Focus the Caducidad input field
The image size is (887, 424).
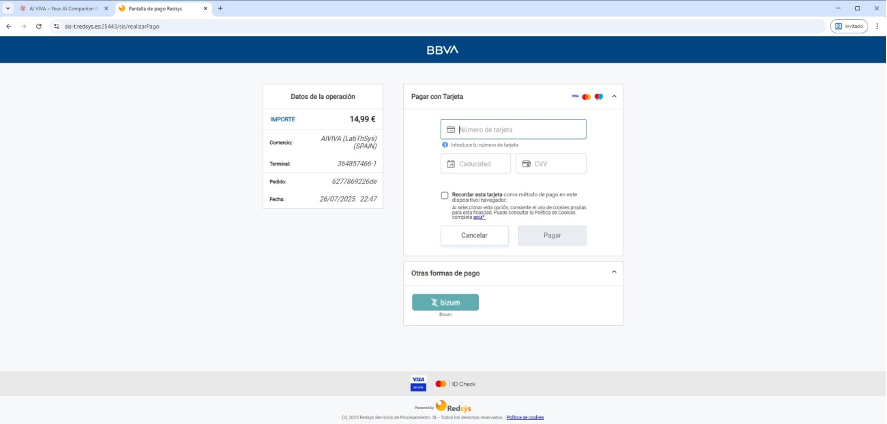pyautogui.click(x=475, y=164)
